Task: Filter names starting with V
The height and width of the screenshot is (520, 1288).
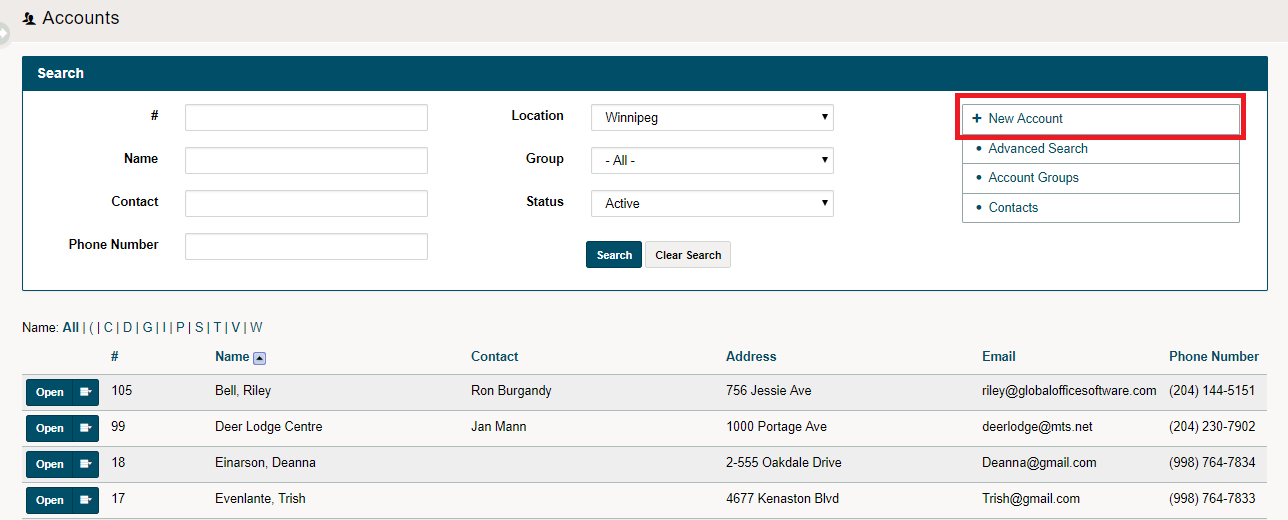Action: coord(235,327)
